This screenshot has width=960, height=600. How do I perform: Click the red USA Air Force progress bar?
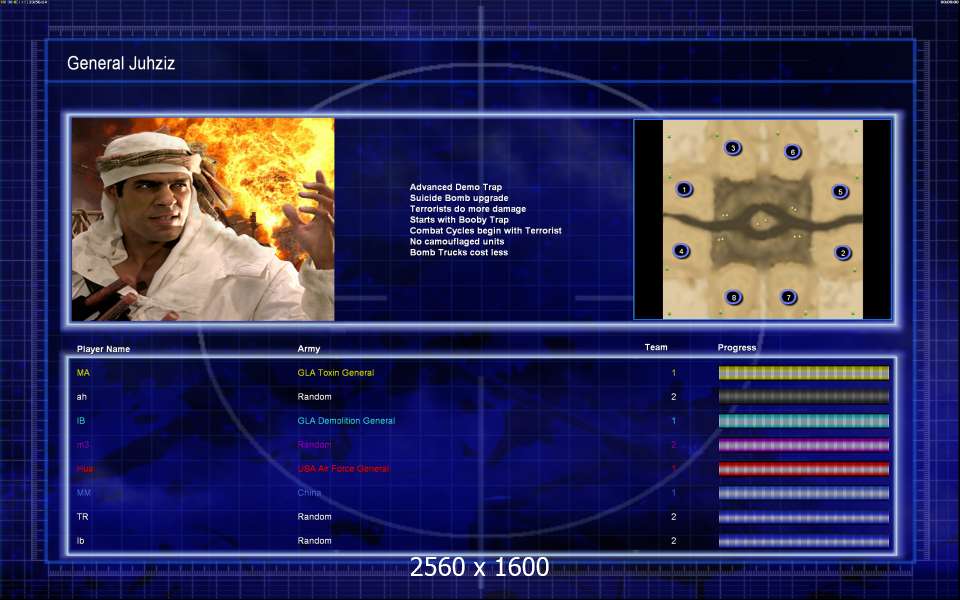tap(803, 469)
